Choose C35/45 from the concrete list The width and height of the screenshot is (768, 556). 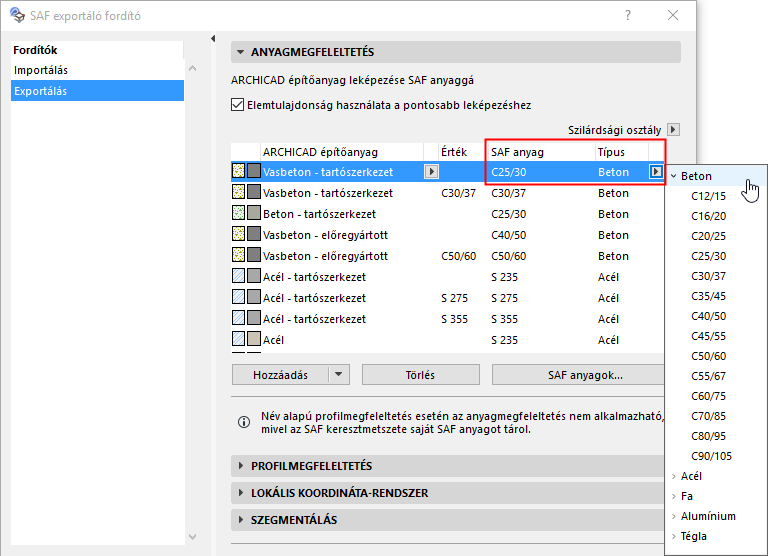pos(708,296)
